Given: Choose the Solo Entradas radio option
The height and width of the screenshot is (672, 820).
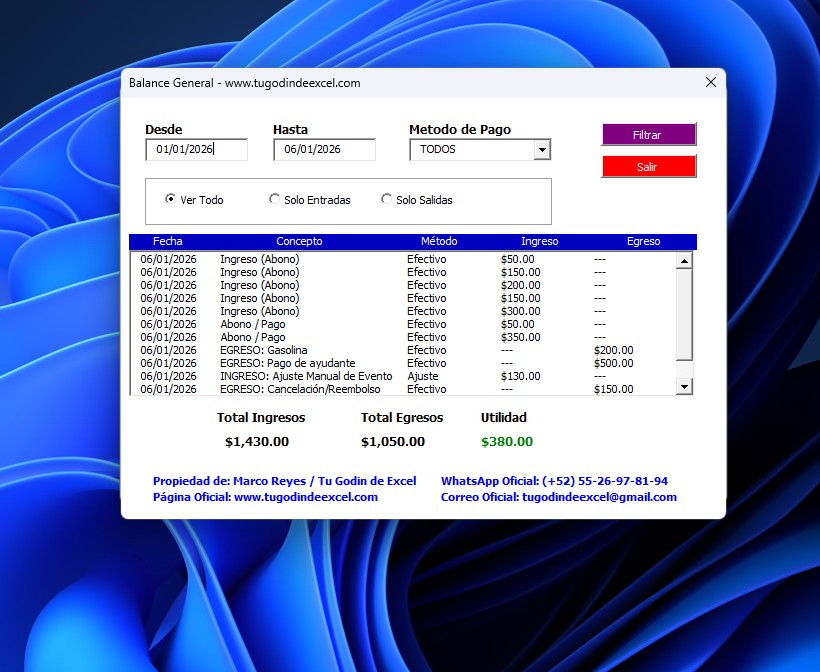Looking at the screenshot, I should 275,200.
